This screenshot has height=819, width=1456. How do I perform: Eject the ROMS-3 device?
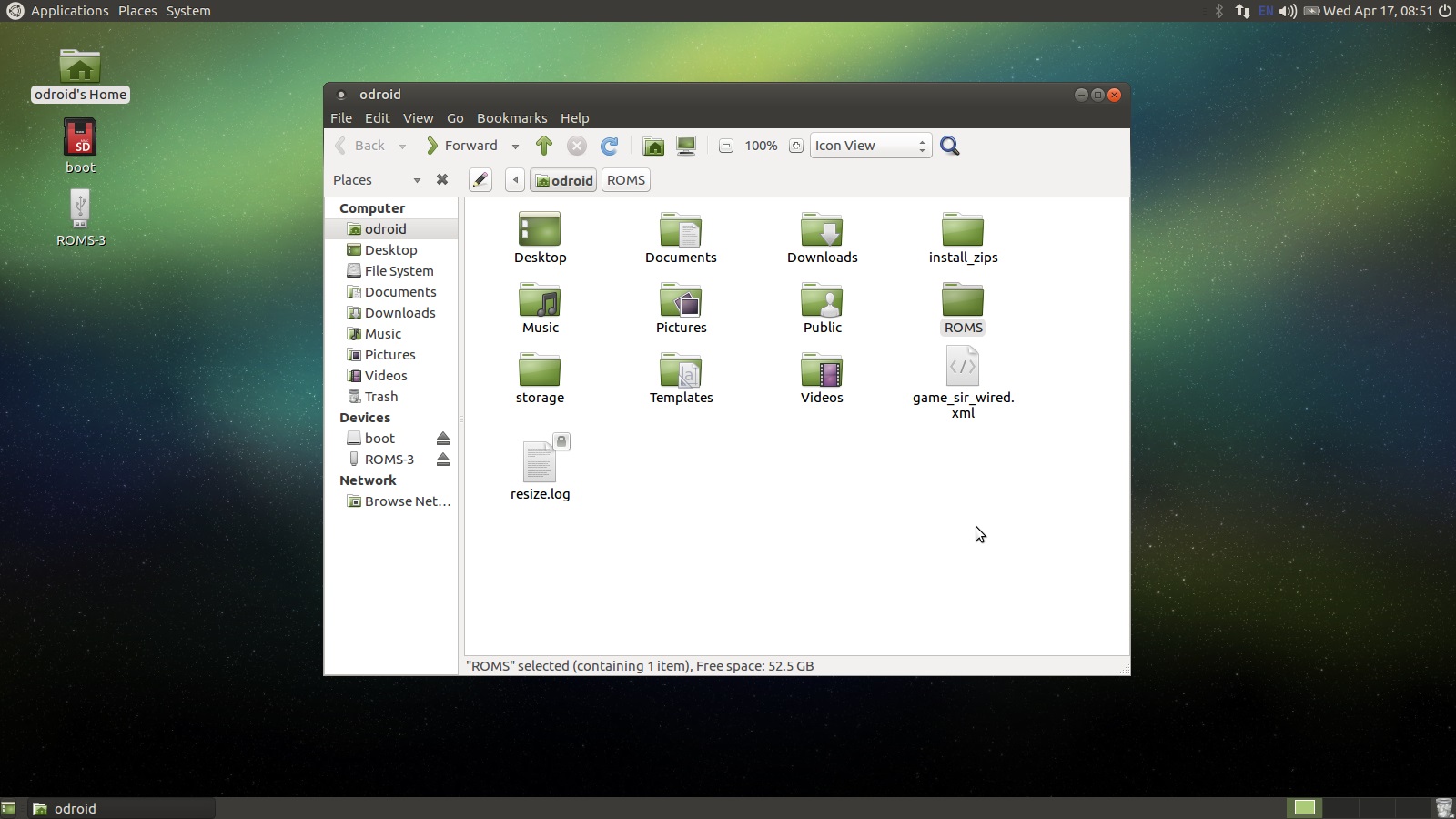[x=443, y=460]
